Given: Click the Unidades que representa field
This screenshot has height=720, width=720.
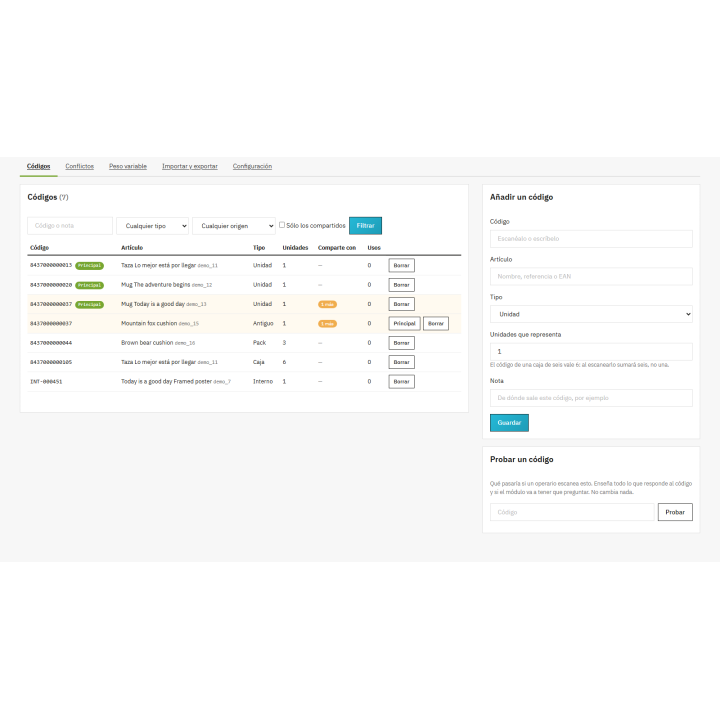Looking at the screenshot, I should click(591, 352).
